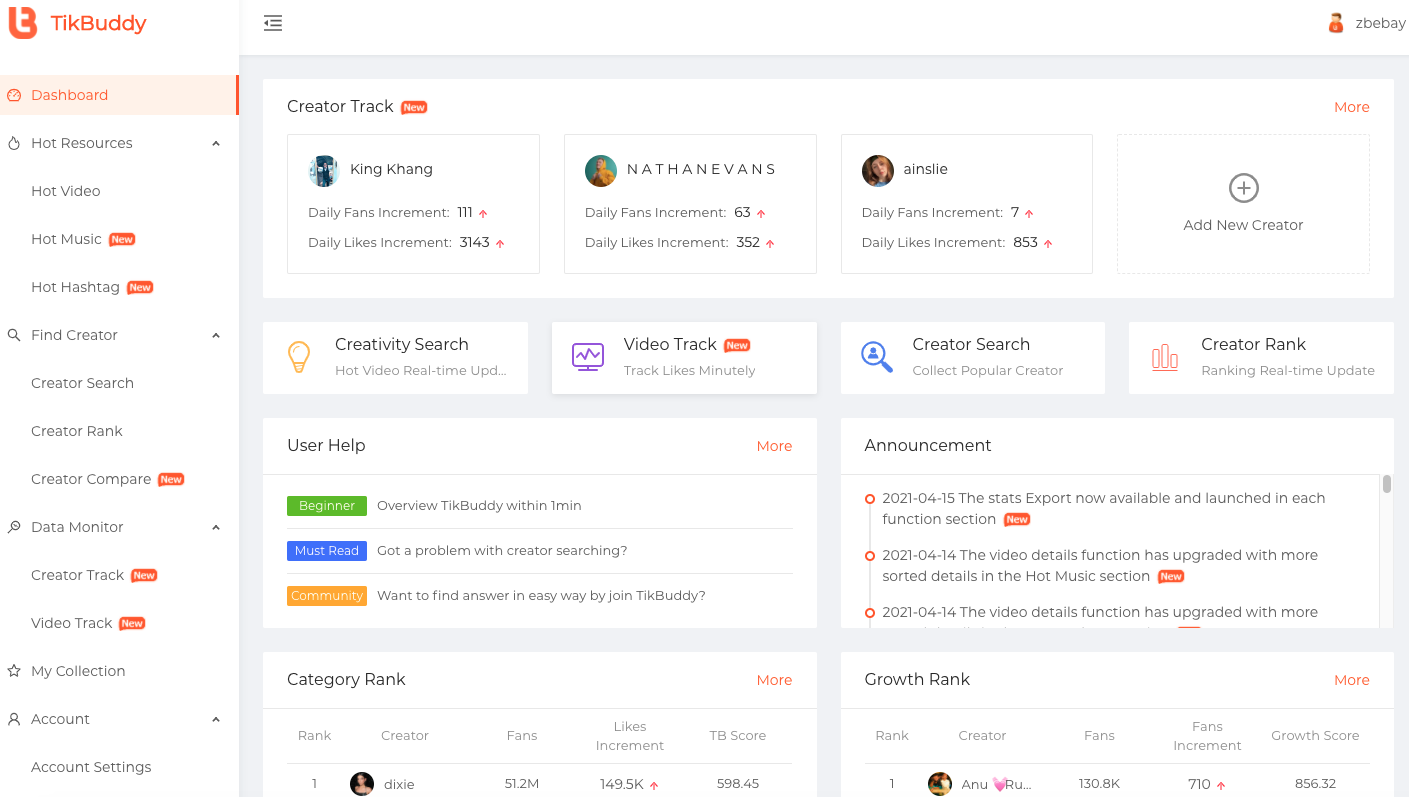The width and height of the screenshot is (1409, 797).
Task: Click More in the User Help panel
Action: point(774,446)
